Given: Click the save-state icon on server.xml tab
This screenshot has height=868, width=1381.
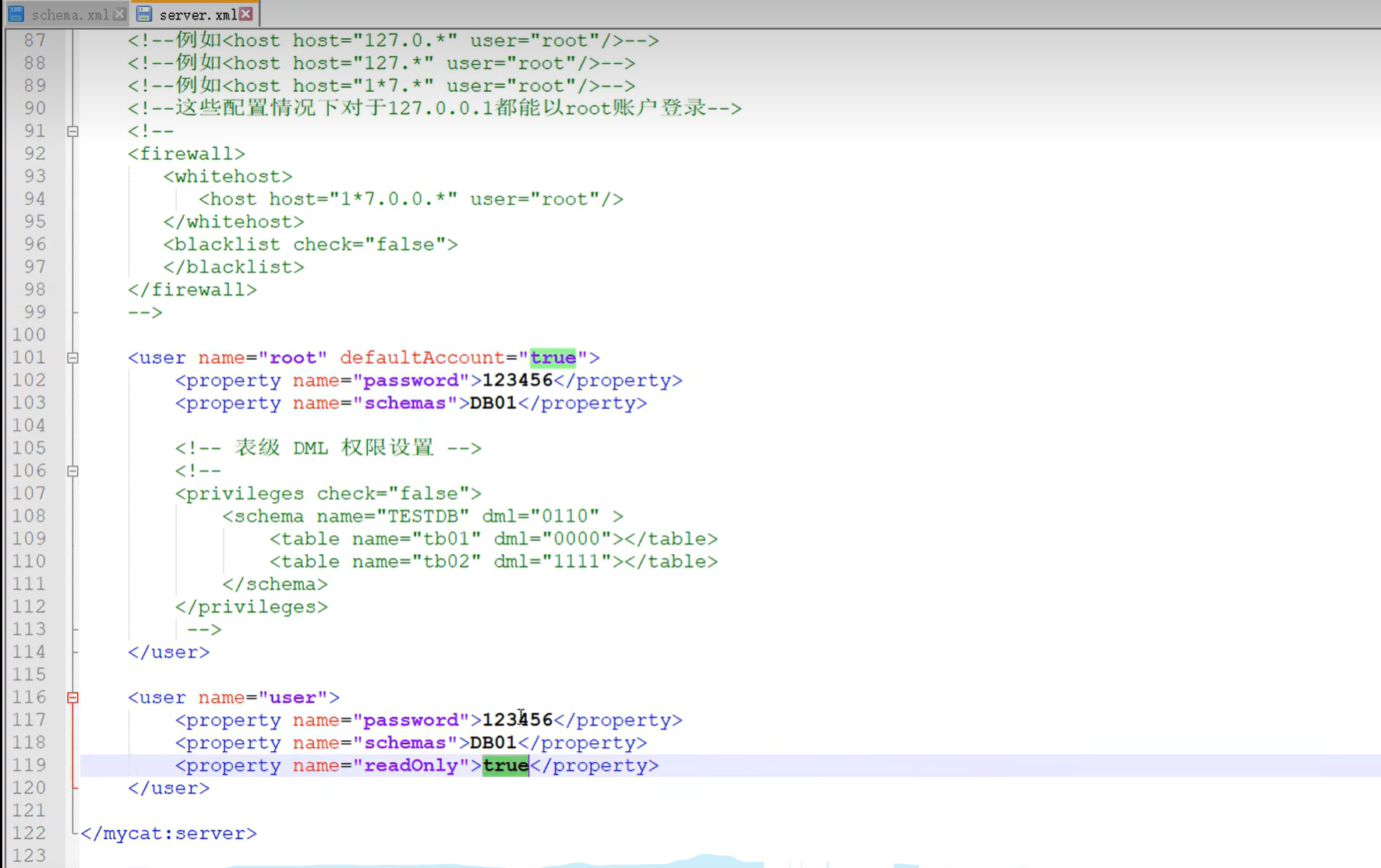Looking at the screenshot, I should [144, 14].
